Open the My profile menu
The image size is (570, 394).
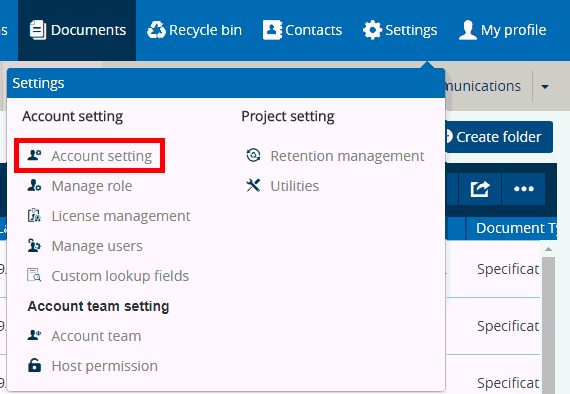click(x=502, y=30)
